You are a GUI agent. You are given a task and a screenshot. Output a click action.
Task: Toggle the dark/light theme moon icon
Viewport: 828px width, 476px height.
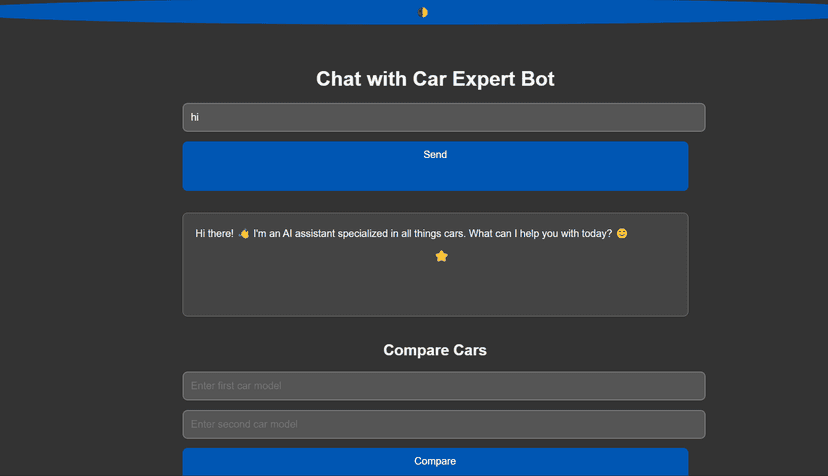click(423, 12)
